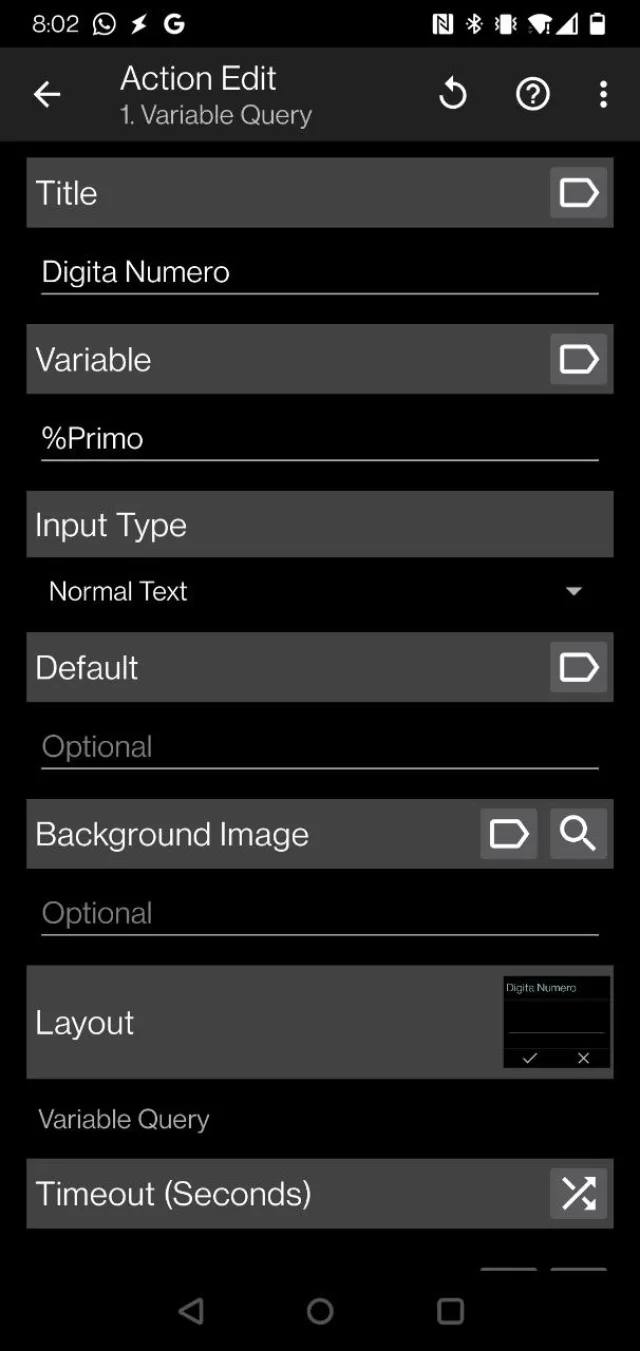Viewport: 640px width, 1351px height.
Task: Select the Normal Text input type option
Action: coord(118,592)
